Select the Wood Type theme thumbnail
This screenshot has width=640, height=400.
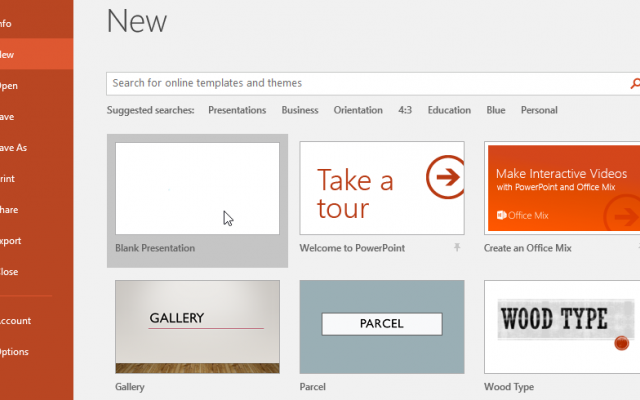pyautogui.click(x=562, y=327)
